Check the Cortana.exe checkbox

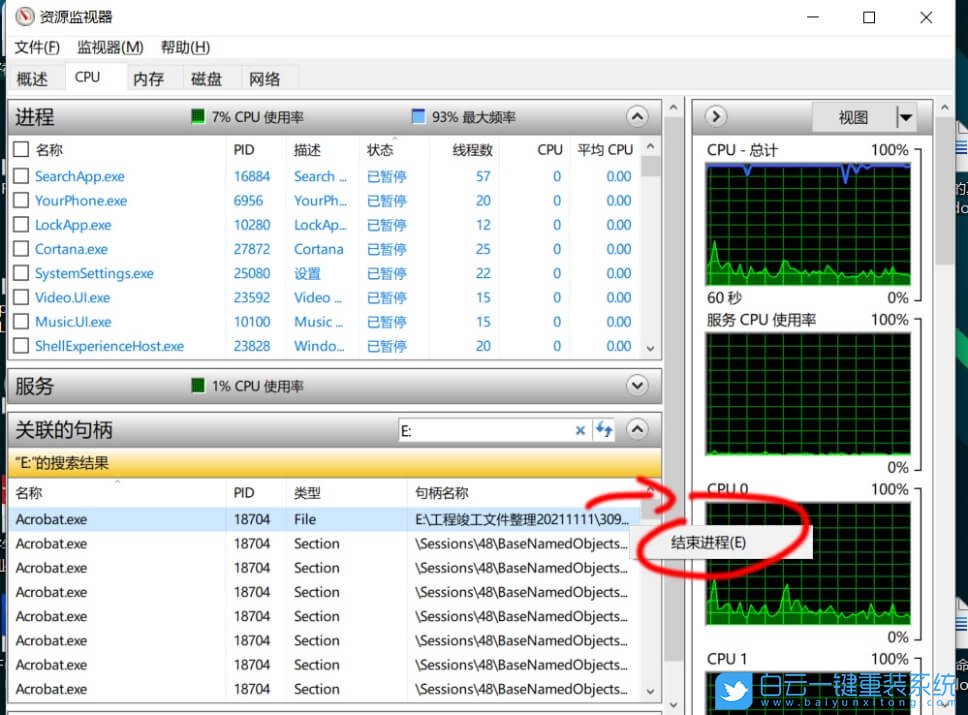(20, 249)
